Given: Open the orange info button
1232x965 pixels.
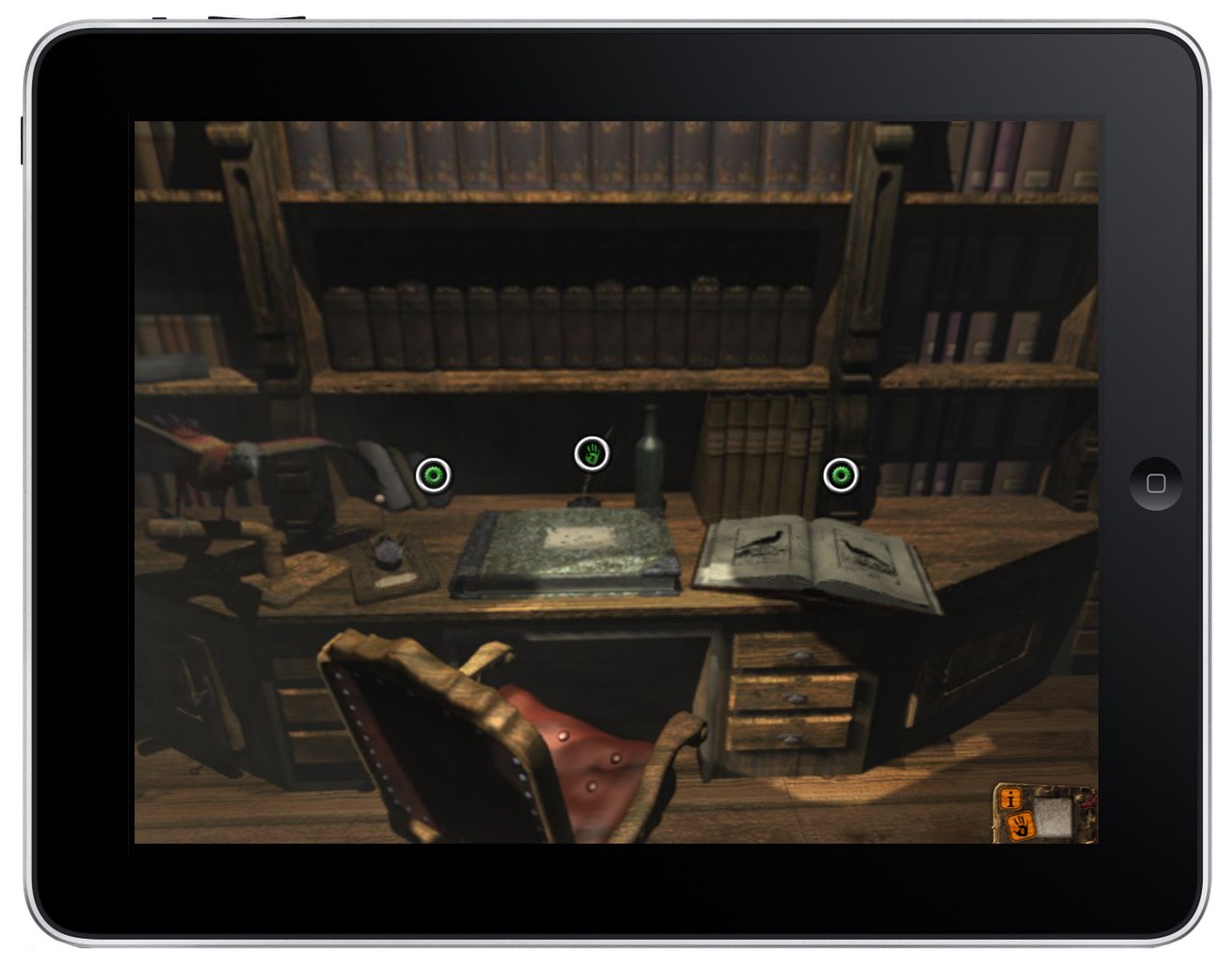Looking at the screenshot, I should pyautogui.click(x=1012, y=798).
